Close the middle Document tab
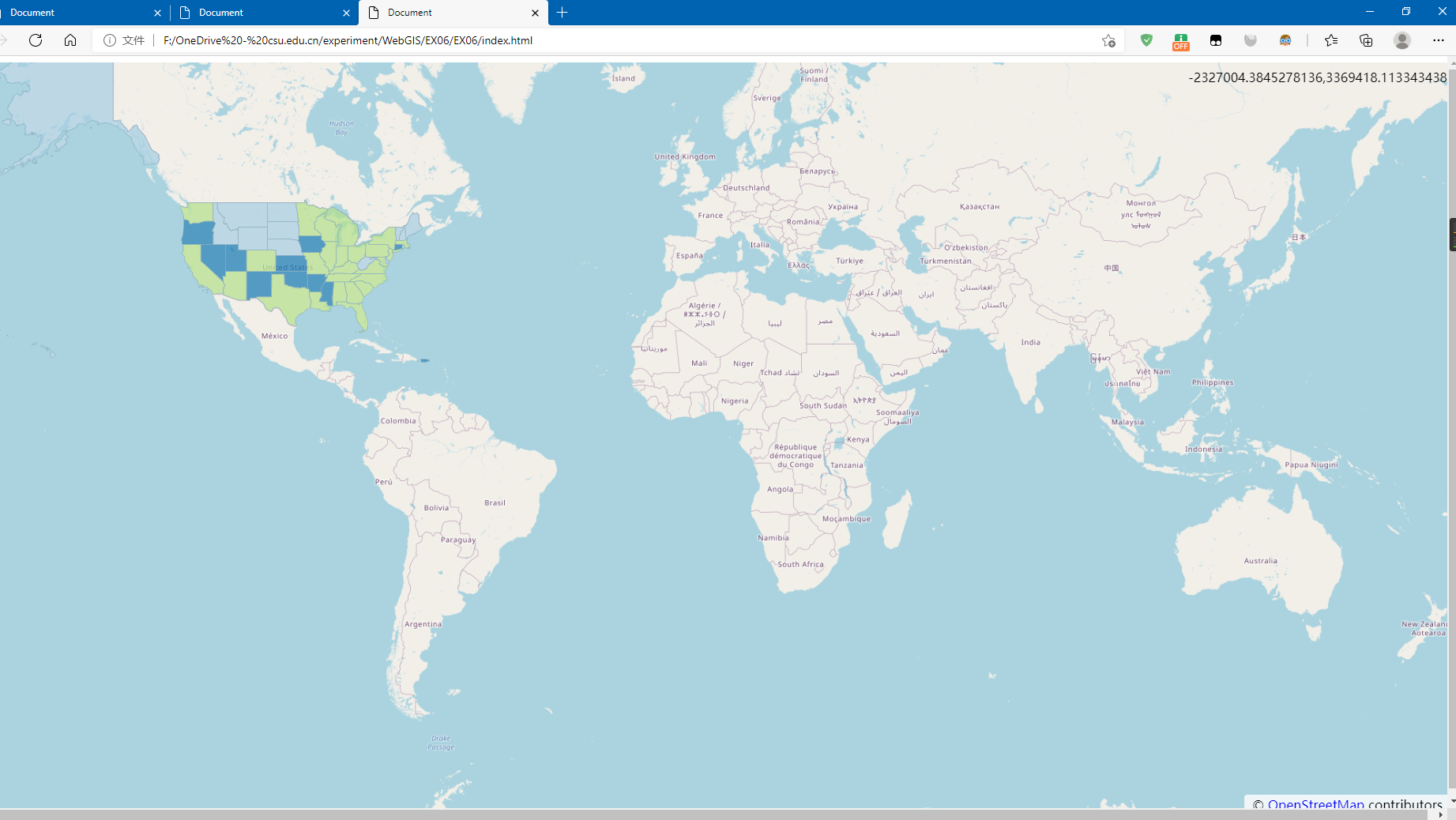1456x820 pixels. (346, 13)
